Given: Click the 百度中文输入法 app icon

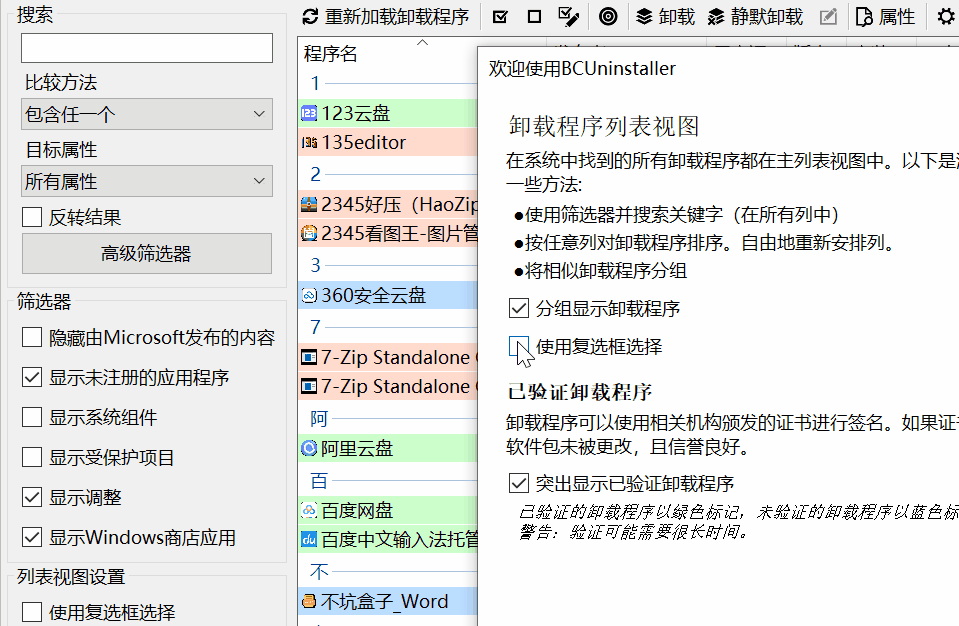Looking at the screenshot, I should (x=309, y=539).
